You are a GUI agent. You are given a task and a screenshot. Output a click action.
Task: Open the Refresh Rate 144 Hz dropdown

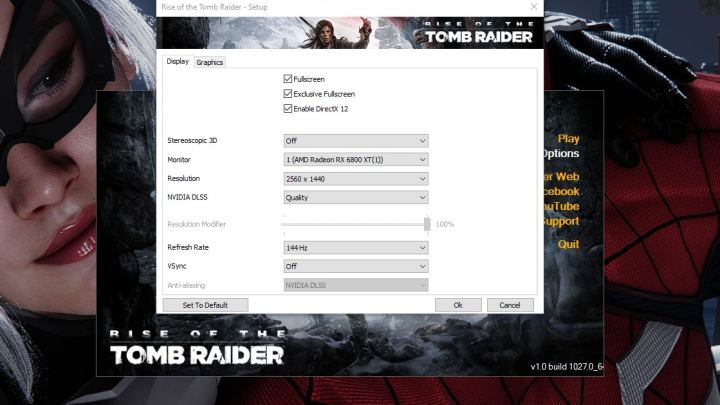[x=356, y=248]
